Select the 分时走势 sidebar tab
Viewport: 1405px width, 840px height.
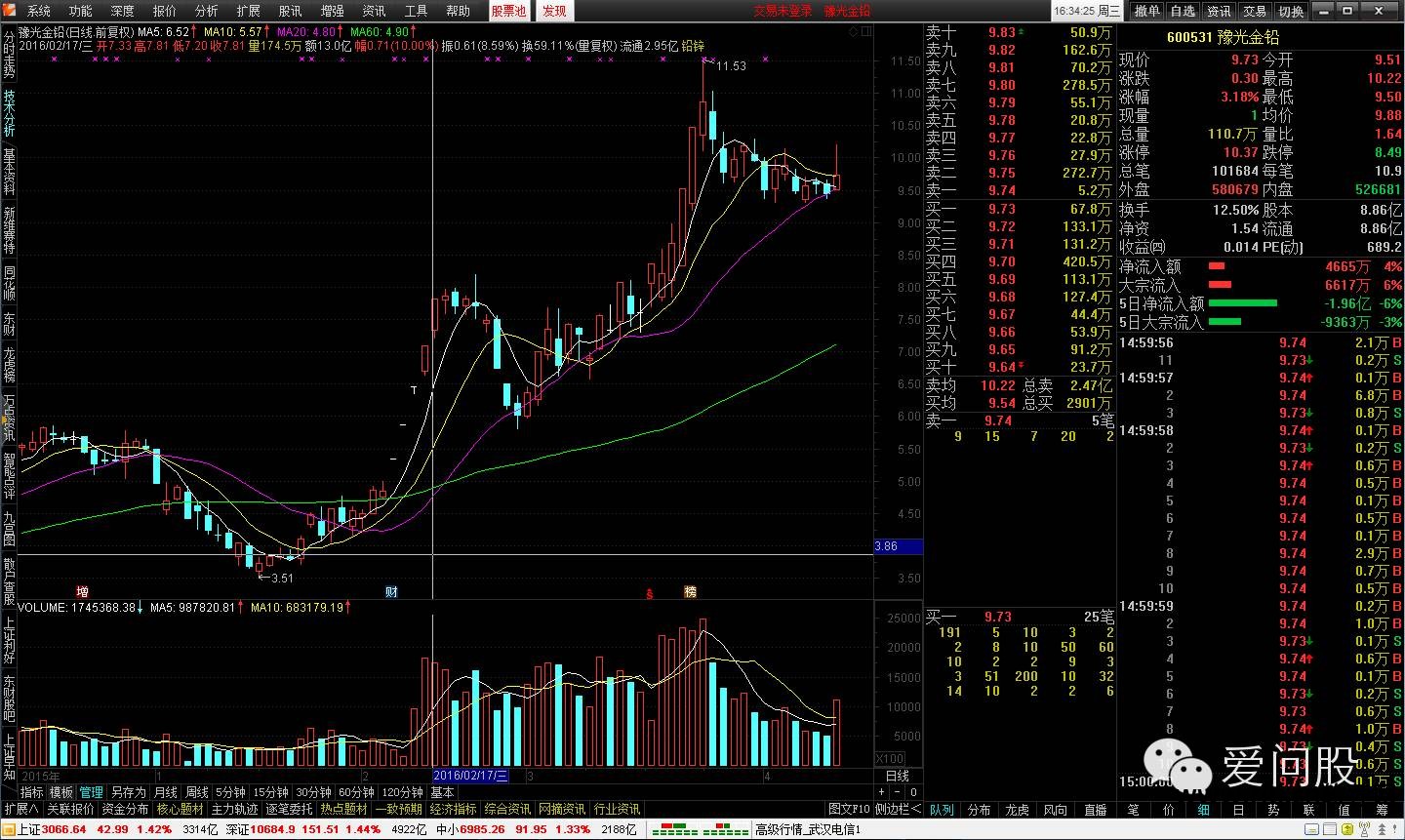pos(9,56)
